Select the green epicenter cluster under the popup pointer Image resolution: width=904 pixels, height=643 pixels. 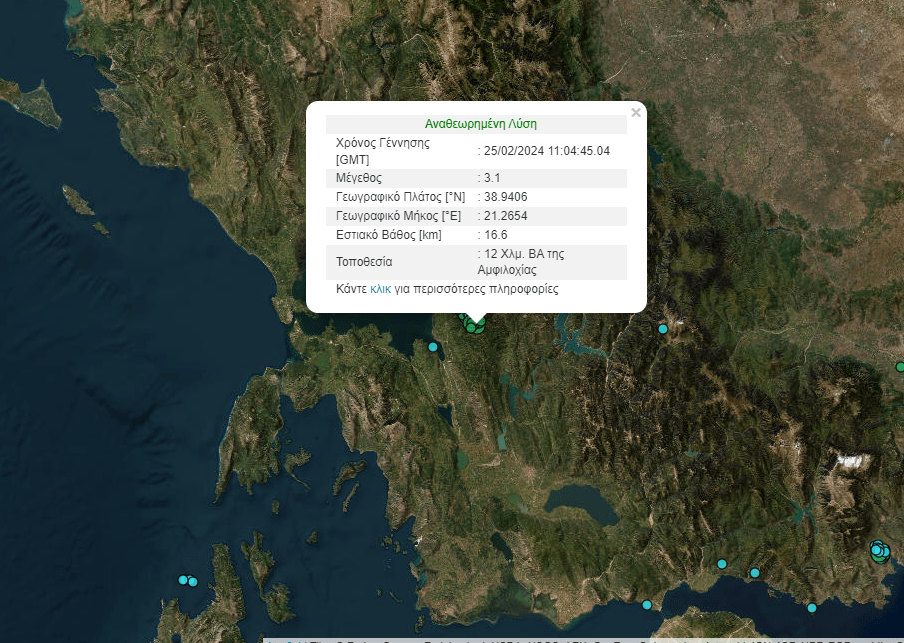click(473, 324)
